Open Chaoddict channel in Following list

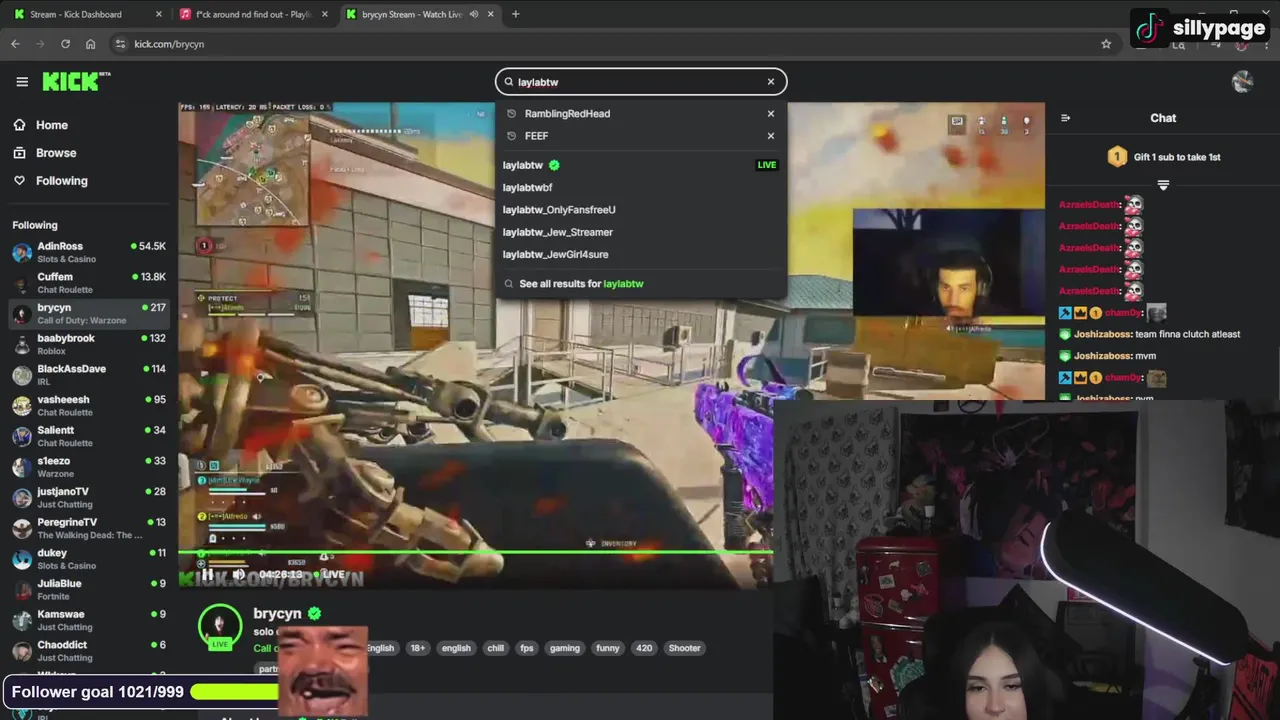tap(88, 651)
